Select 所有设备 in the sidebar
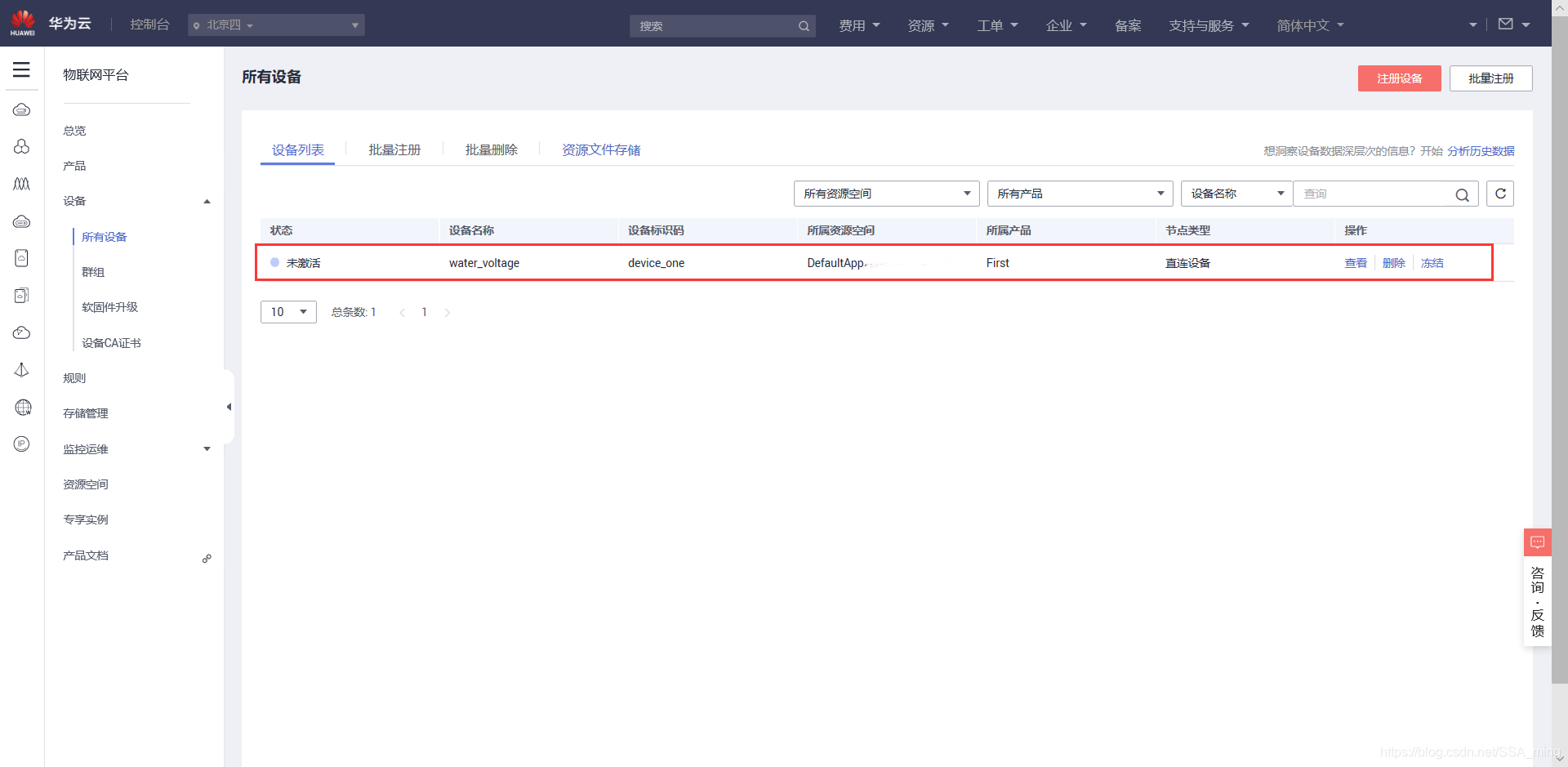This screenshot has height=767, width=1568. tap(105, 237)
